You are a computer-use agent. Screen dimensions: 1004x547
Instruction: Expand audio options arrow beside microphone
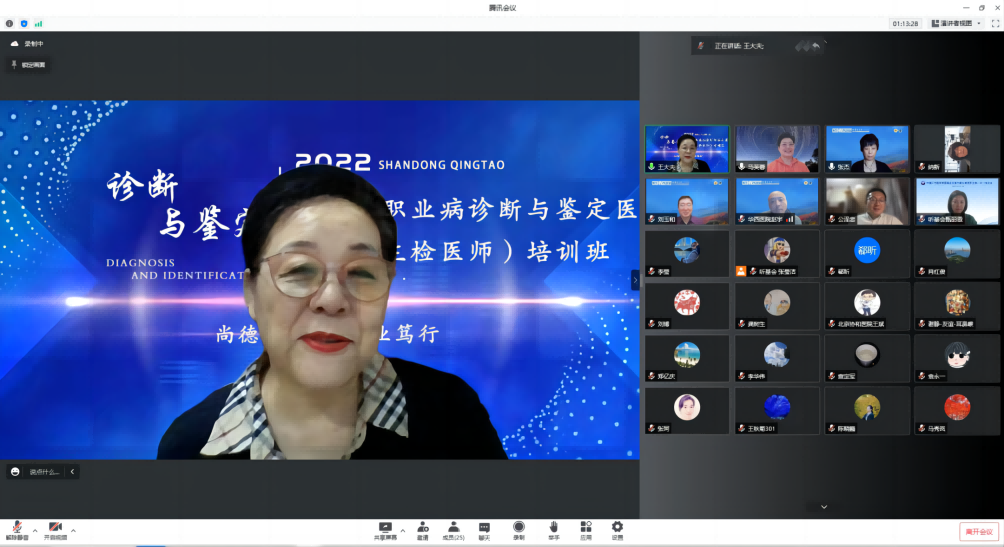point(35,529)
